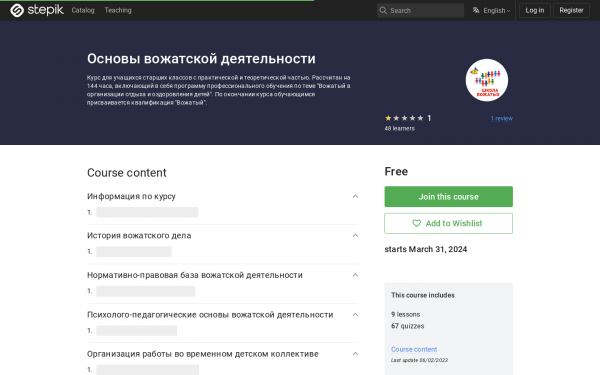
Task: Click the Last update date text
Action: pos(419,360)
